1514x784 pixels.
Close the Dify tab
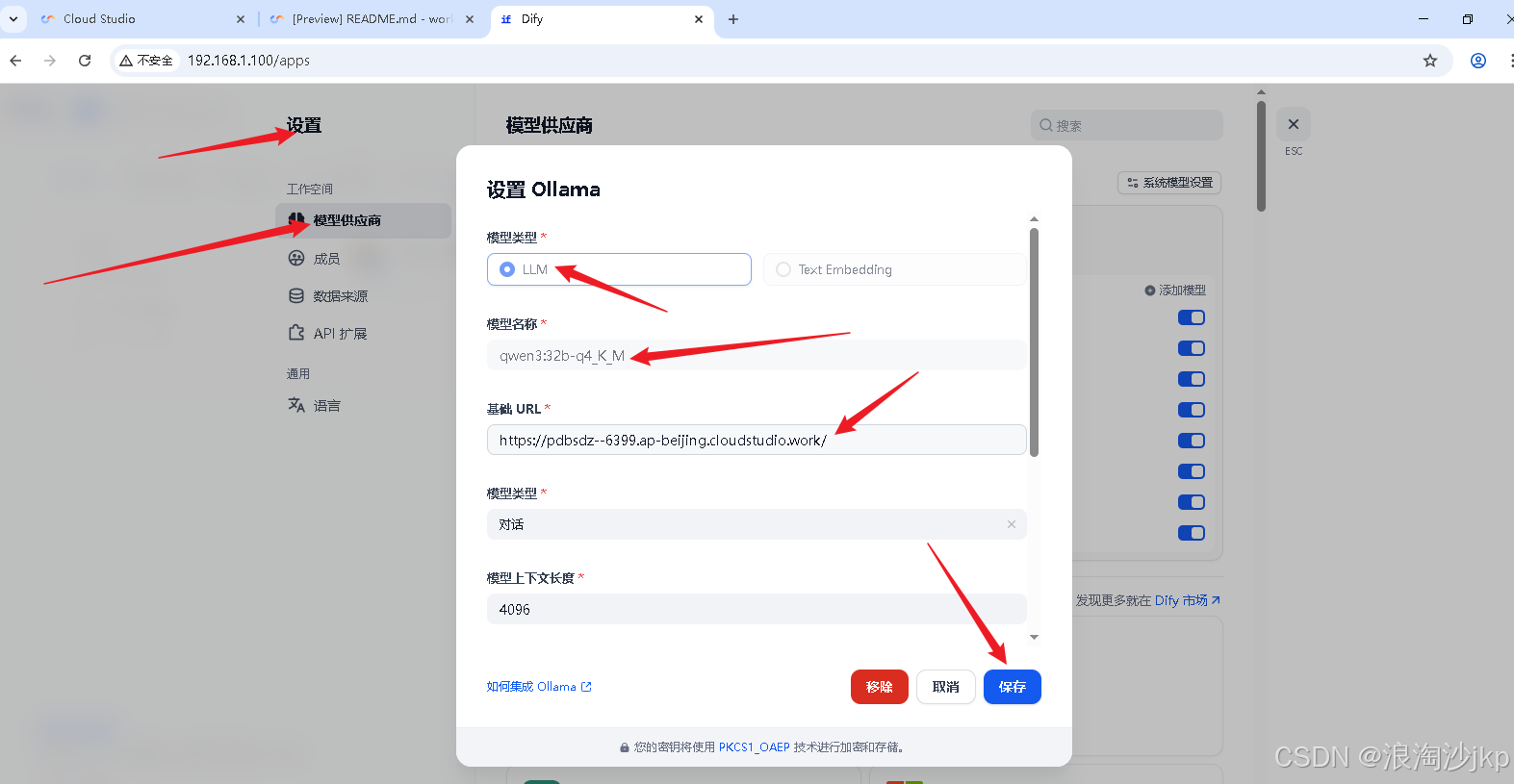tap(699, 19)
